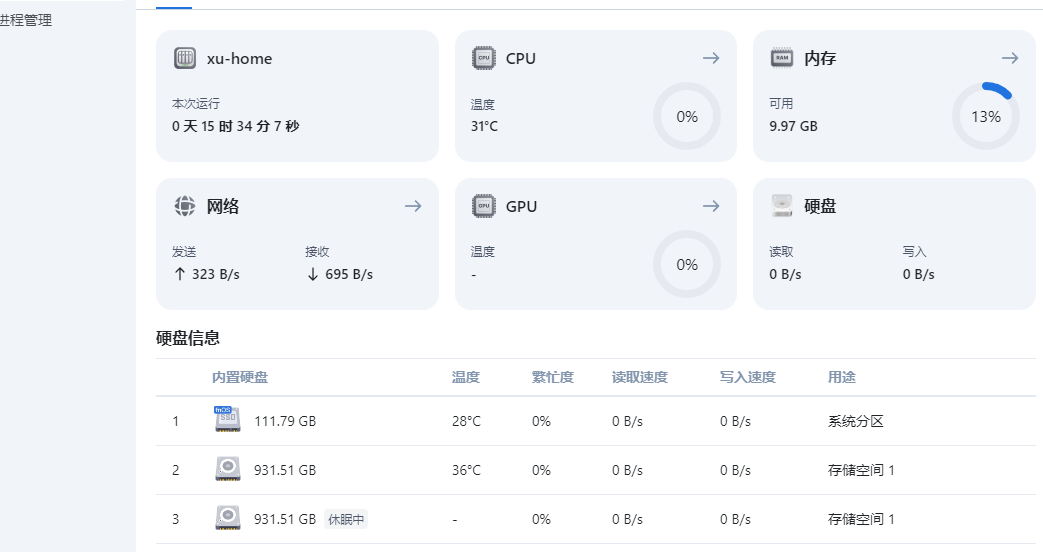Screen dimensions: 1043x552
Task: Open CPU details with the arrow
Action: 711,58
